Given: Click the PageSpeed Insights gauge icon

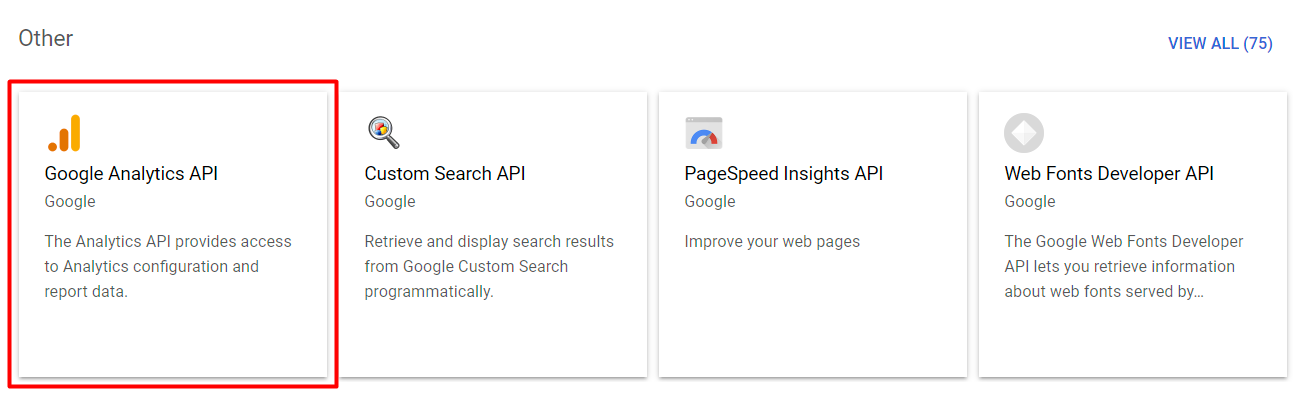Looking at the screenshot, I should tap(704, 133).
